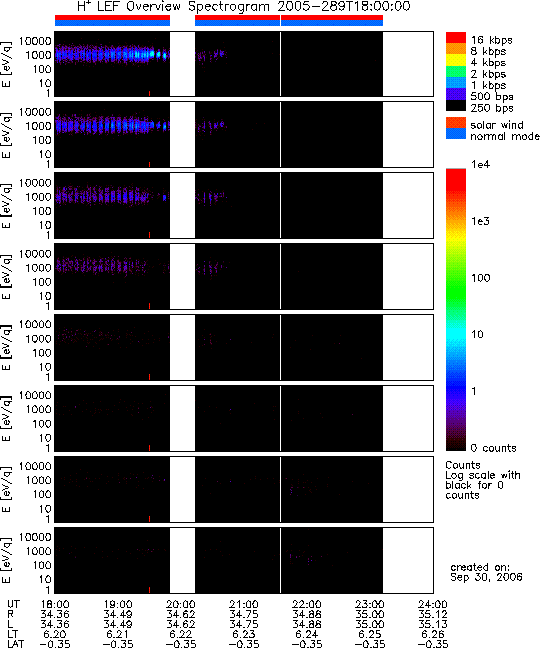Image resolution: width=540 pixels, height=648 pixels.
Task: Click the first red-blue mode bar segment above plots
Action: pos(112,21)
